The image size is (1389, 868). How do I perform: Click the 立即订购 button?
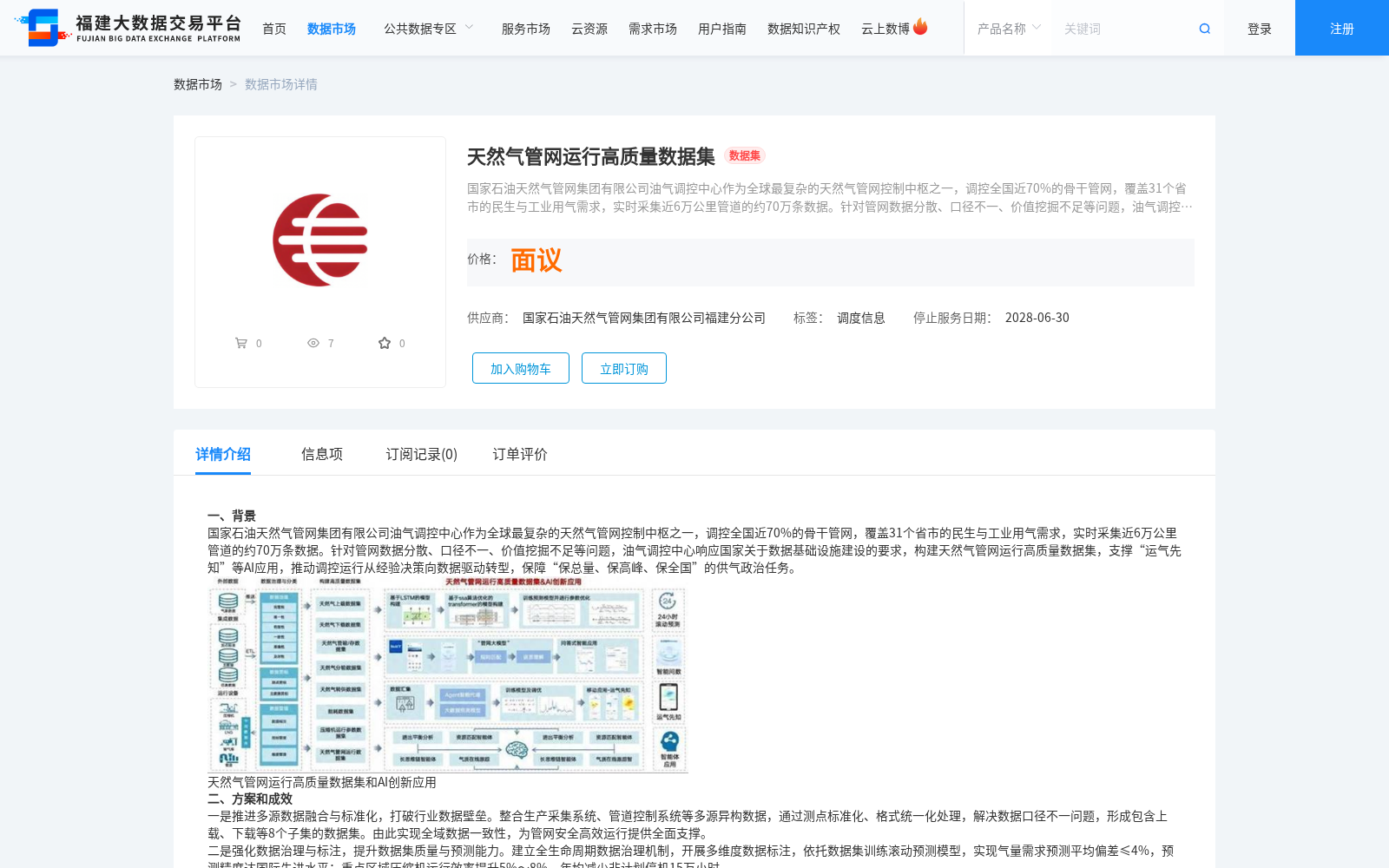[624, 368]
